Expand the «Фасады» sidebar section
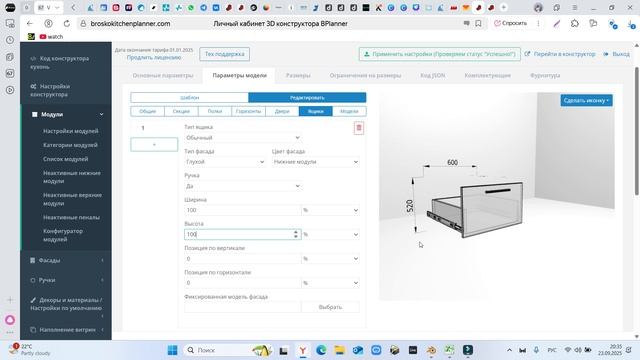This screenshot has width=640, height=360. click(x=67, y=260)
